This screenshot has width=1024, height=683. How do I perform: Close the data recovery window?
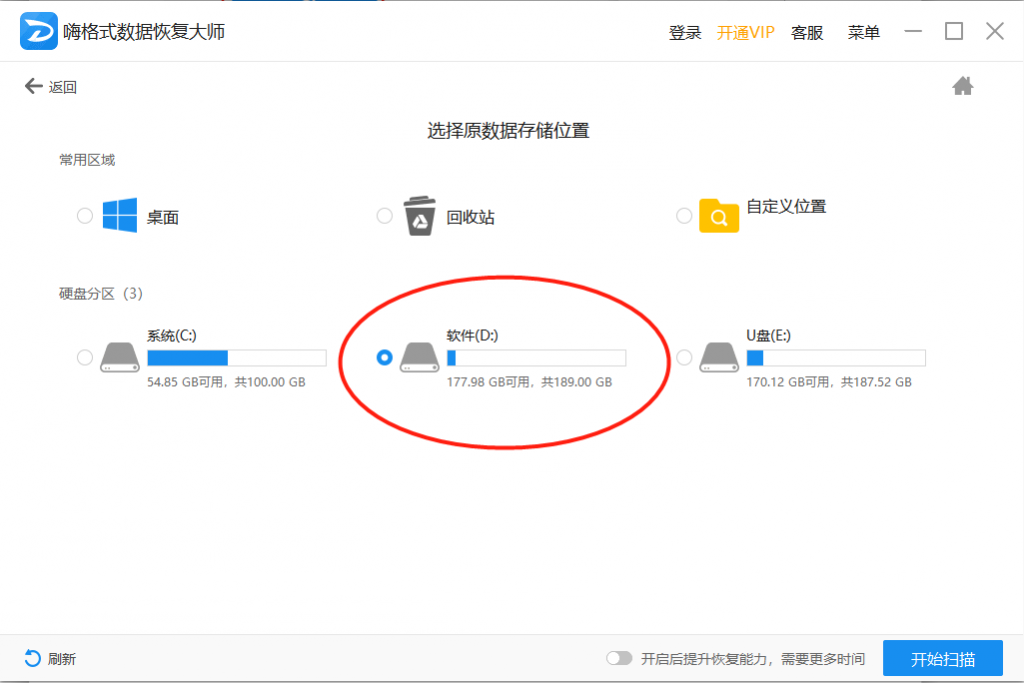pyautogui.click(x=995, y=31)
